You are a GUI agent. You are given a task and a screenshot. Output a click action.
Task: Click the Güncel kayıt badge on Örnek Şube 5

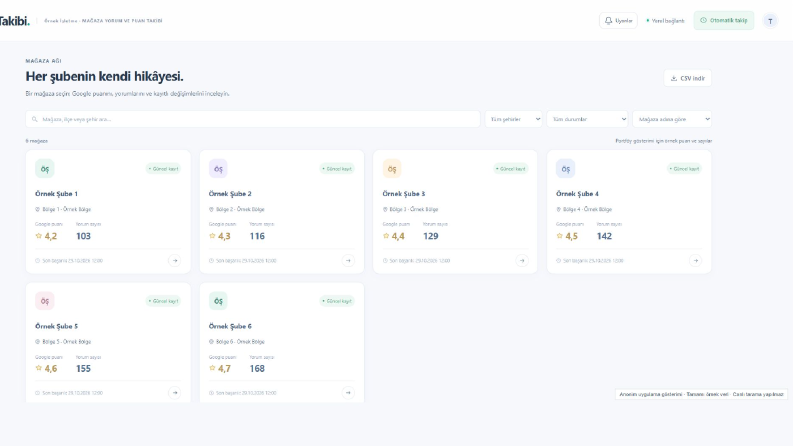coord(163,301)
